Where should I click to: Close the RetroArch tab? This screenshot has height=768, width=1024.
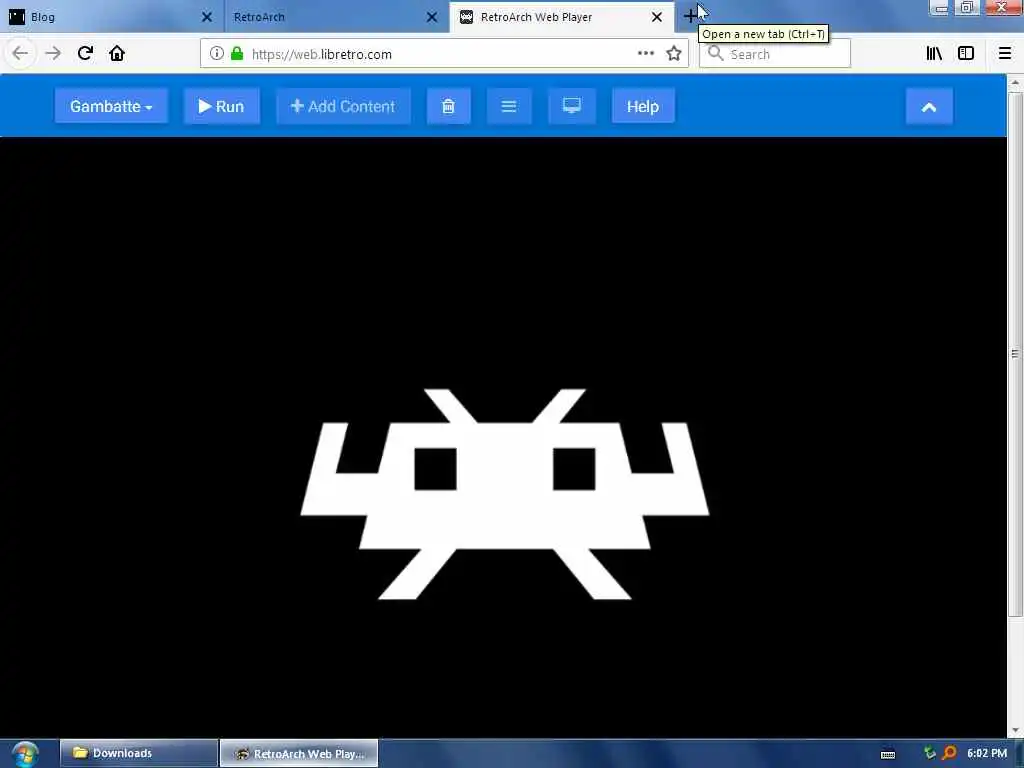click(x=432, y=17)
